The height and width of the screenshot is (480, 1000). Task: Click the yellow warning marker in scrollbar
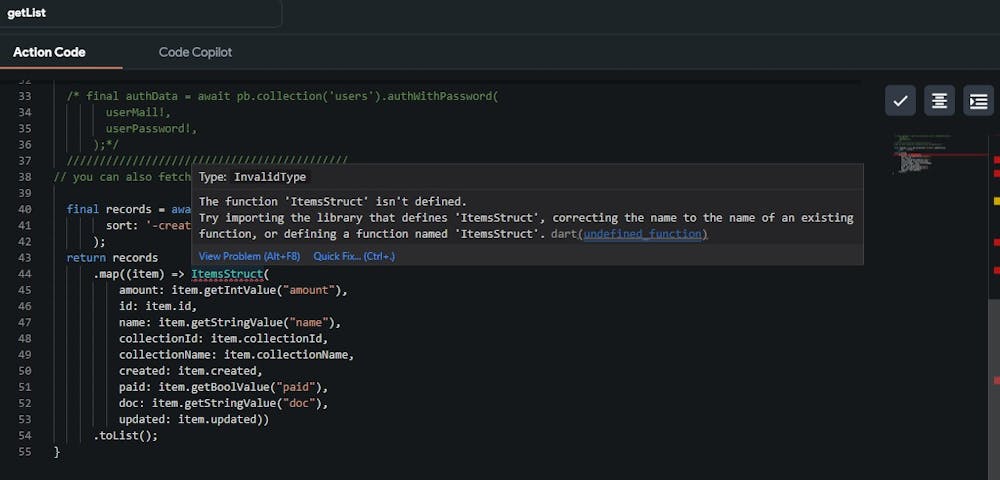996,200
